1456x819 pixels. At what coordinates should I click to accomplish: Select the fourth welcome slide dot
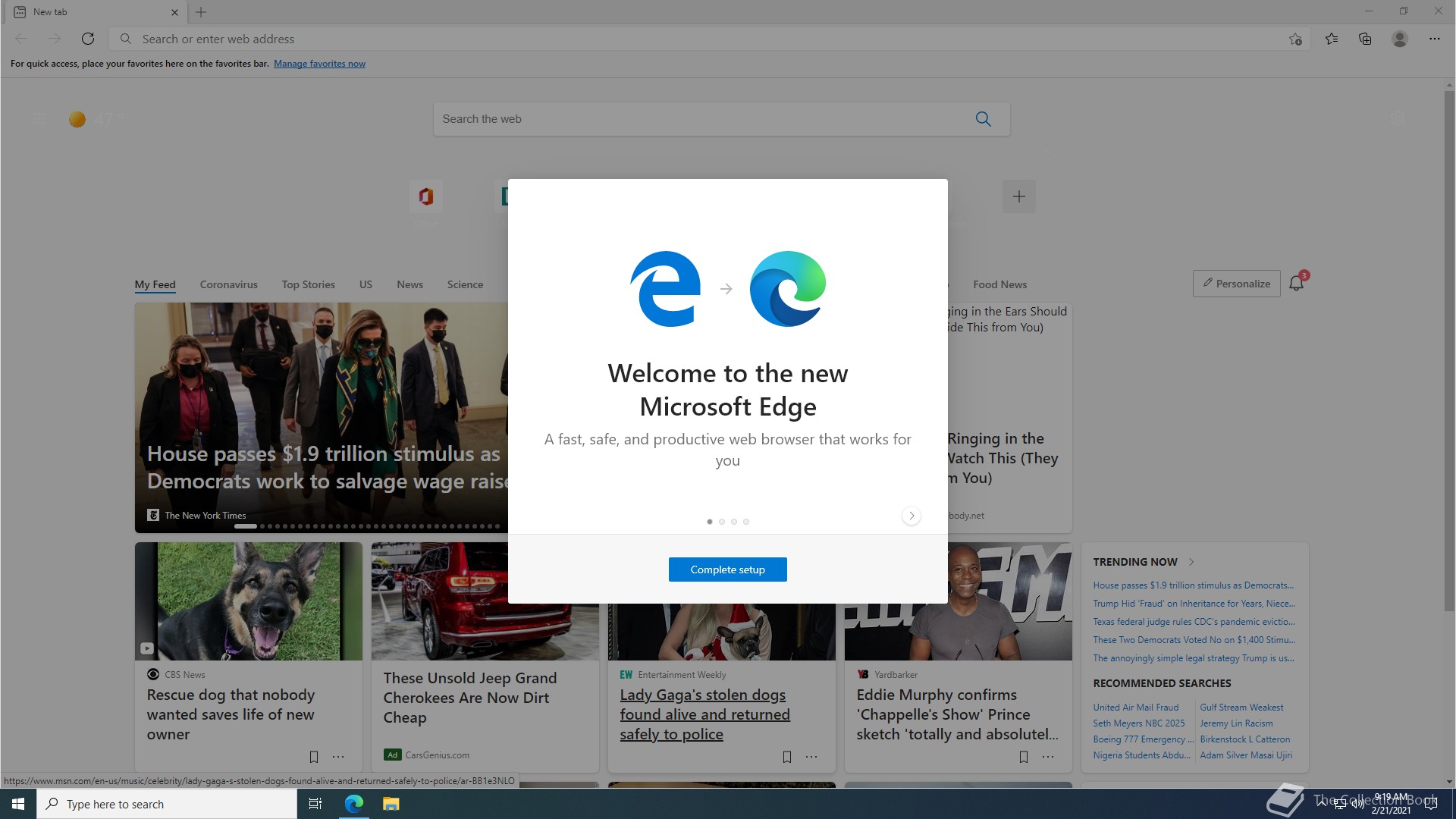click(746, 522)
